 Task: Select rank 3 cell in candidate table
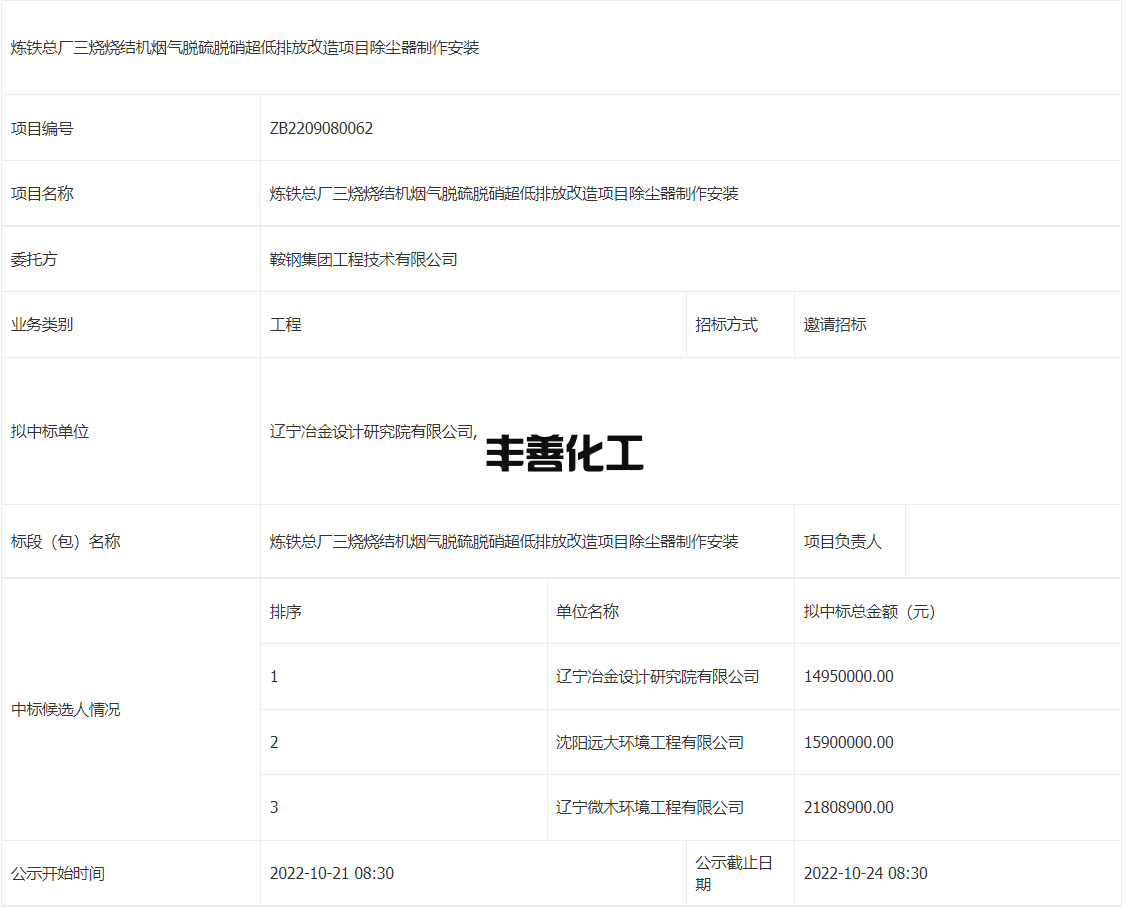404,807
